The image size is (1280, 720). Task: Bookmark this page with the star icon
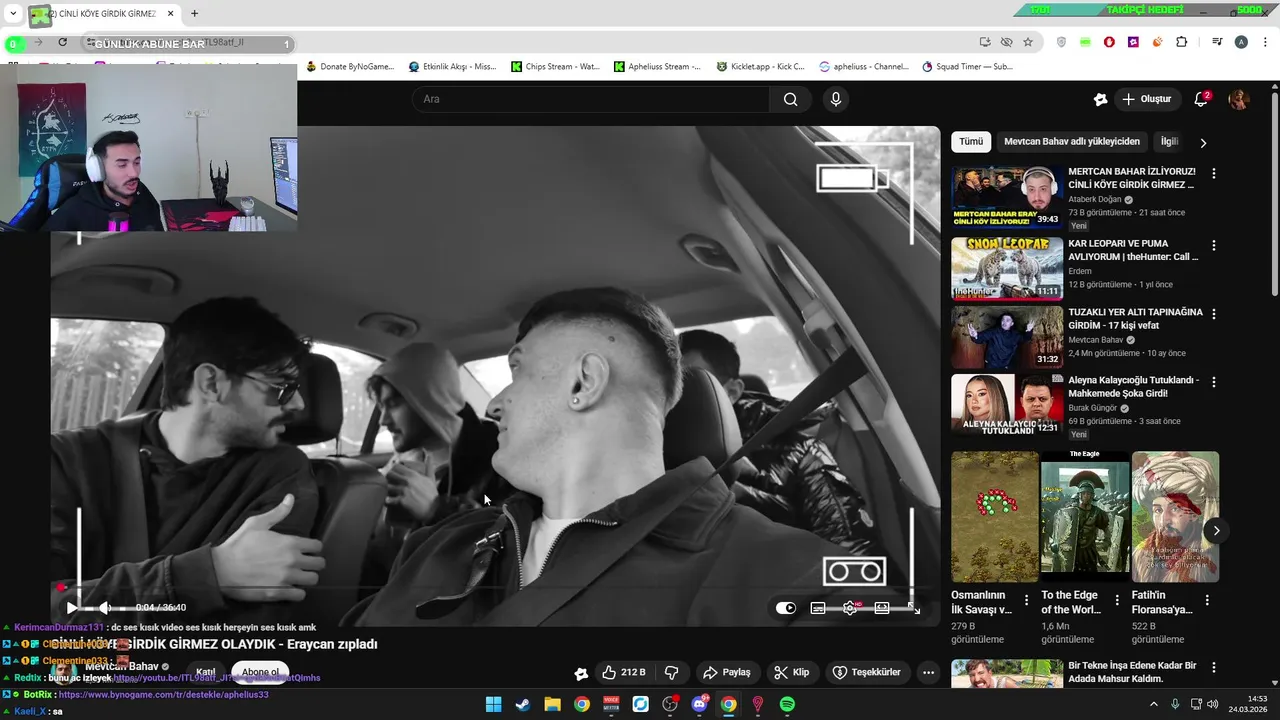[x=1028, y=42]
